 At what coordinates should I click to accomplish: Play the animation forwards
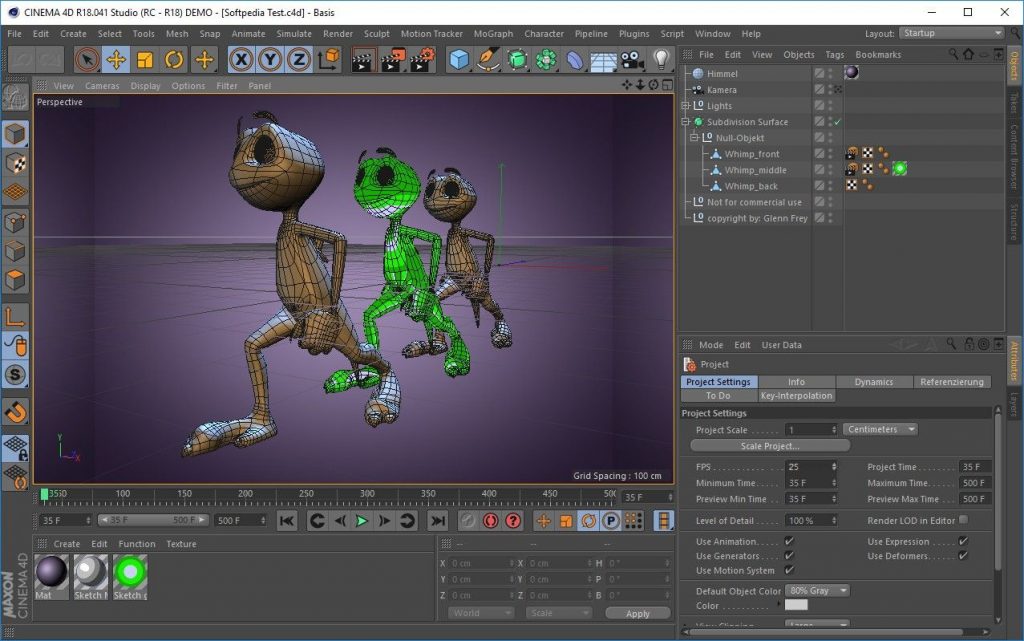361,520
